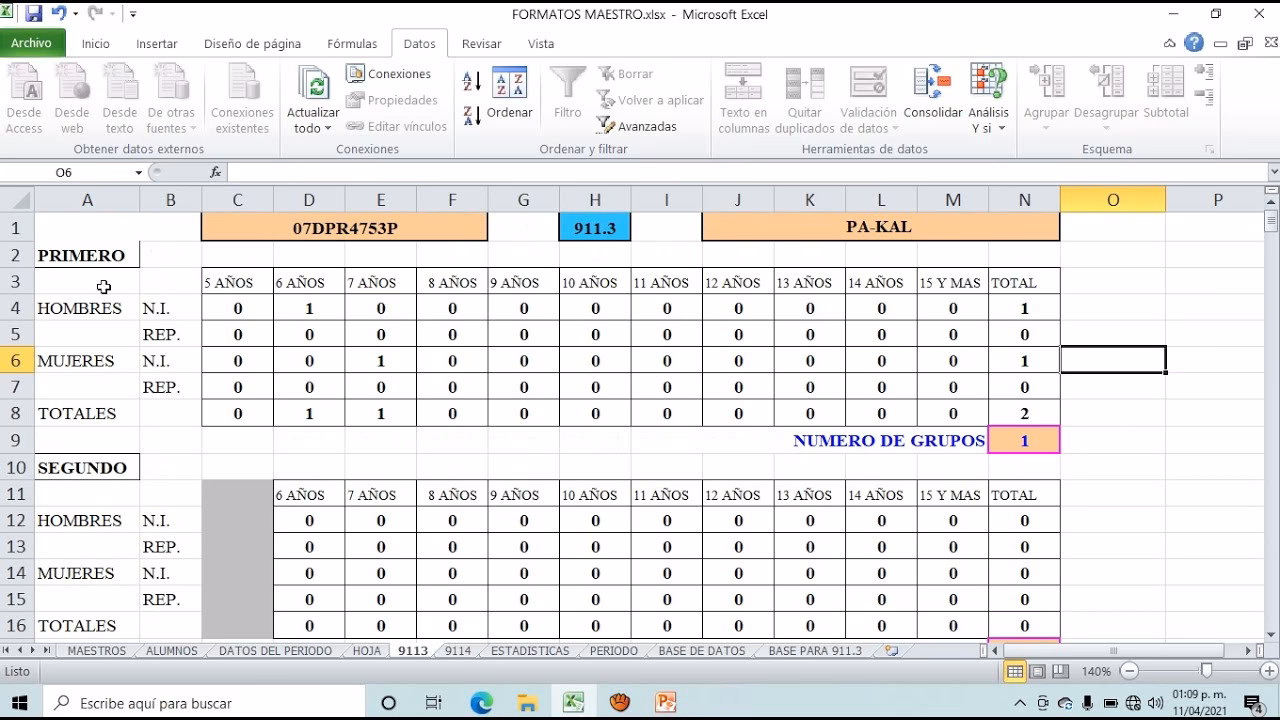Select the Ordenar A-Z sort icon

pyautogui.click(x=470, y=80)
